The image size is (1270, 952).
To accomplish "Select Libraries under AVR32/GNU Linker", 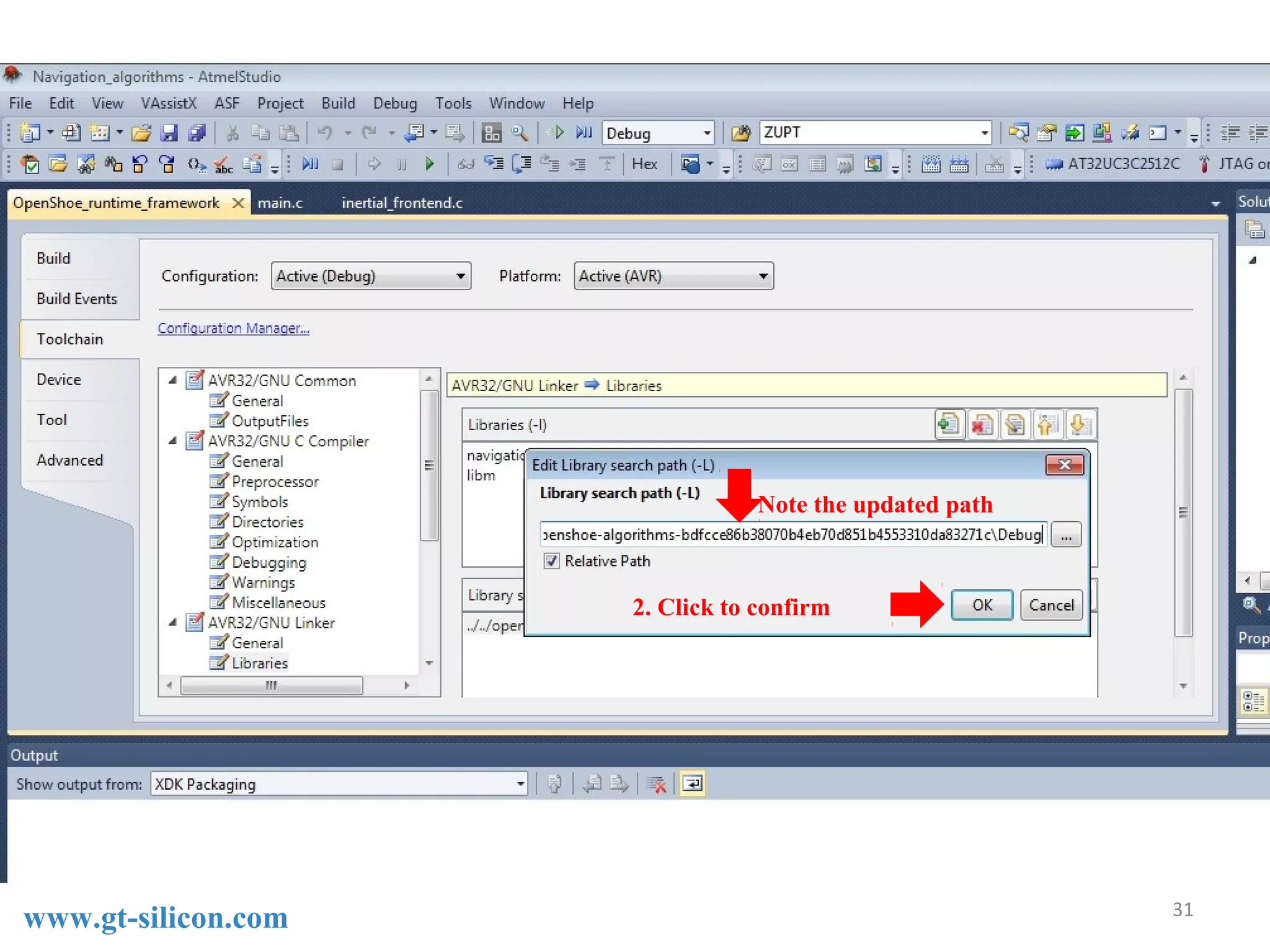I will [x=260, y=663].
